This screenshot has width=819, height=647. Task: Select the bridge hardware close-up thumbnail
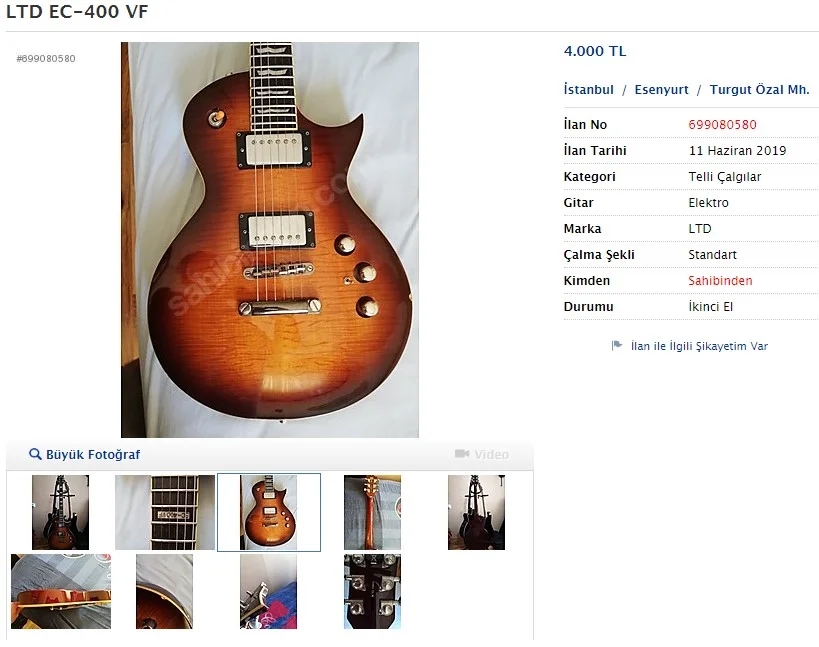coord(268,592)
